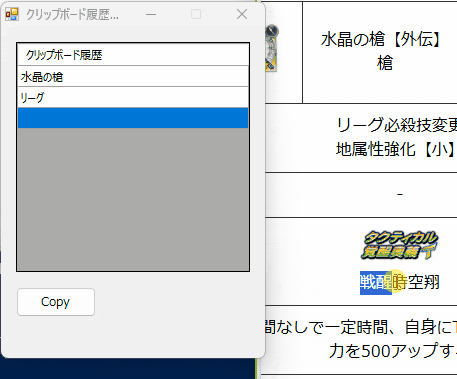Click the タクティカル覚醒奥義 badge image
This screenshot has height=379, width=457.
400,245
